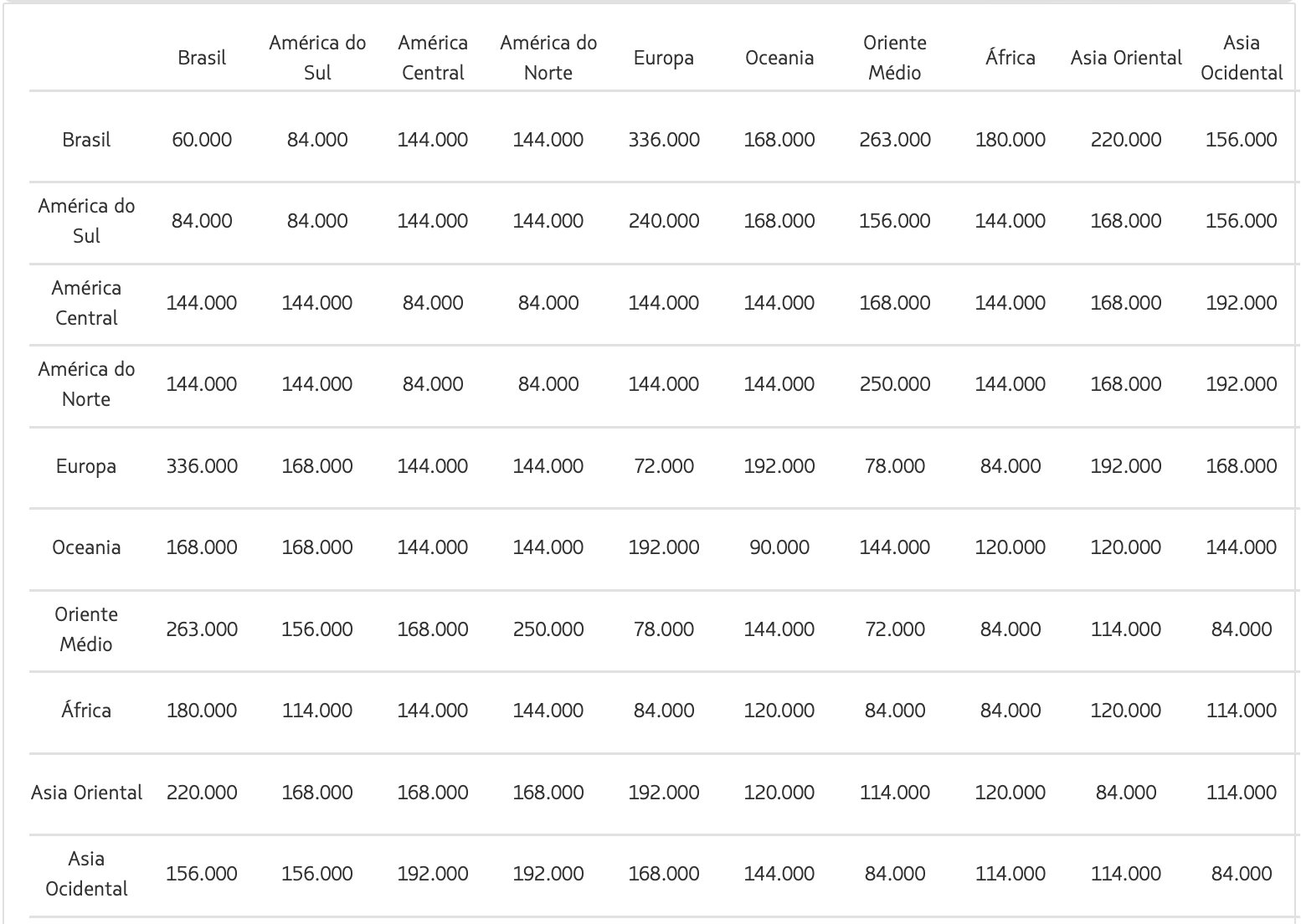Select the 220.000 cell in Asia Oriental row
1301x924 pixels.
pyautogui.click(x=202, y=793)
